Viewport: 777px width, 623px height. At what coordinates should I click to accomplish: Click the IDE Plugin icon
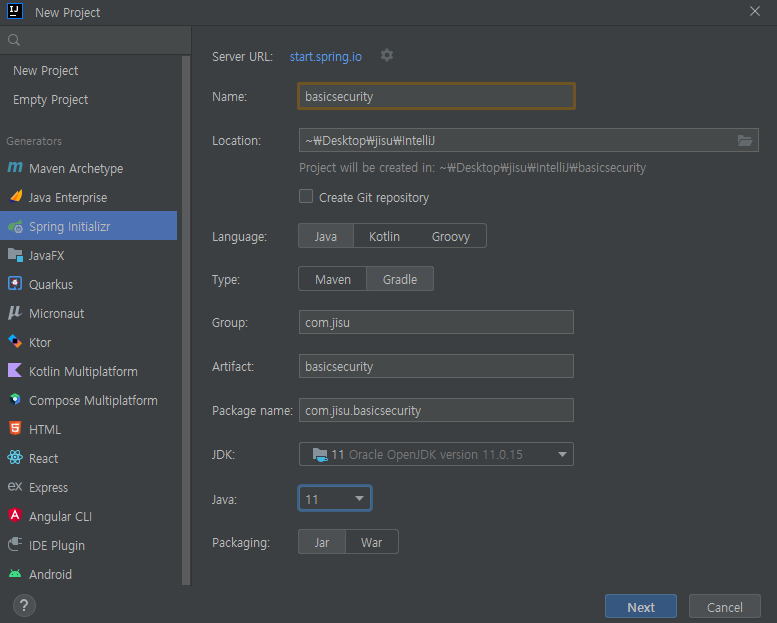pyautogui.click(x=15, y=544)
